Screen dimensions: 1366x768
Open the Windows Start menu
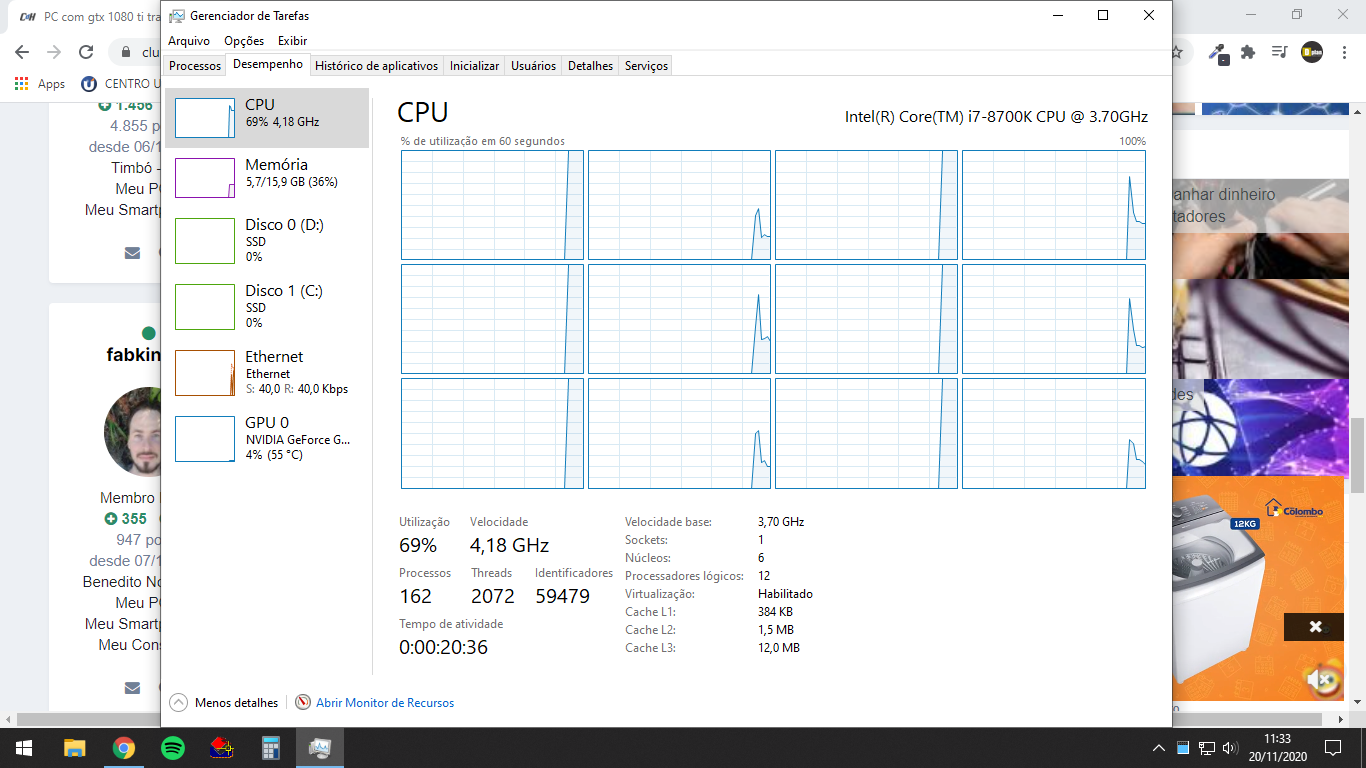click(x=24, y=748)
